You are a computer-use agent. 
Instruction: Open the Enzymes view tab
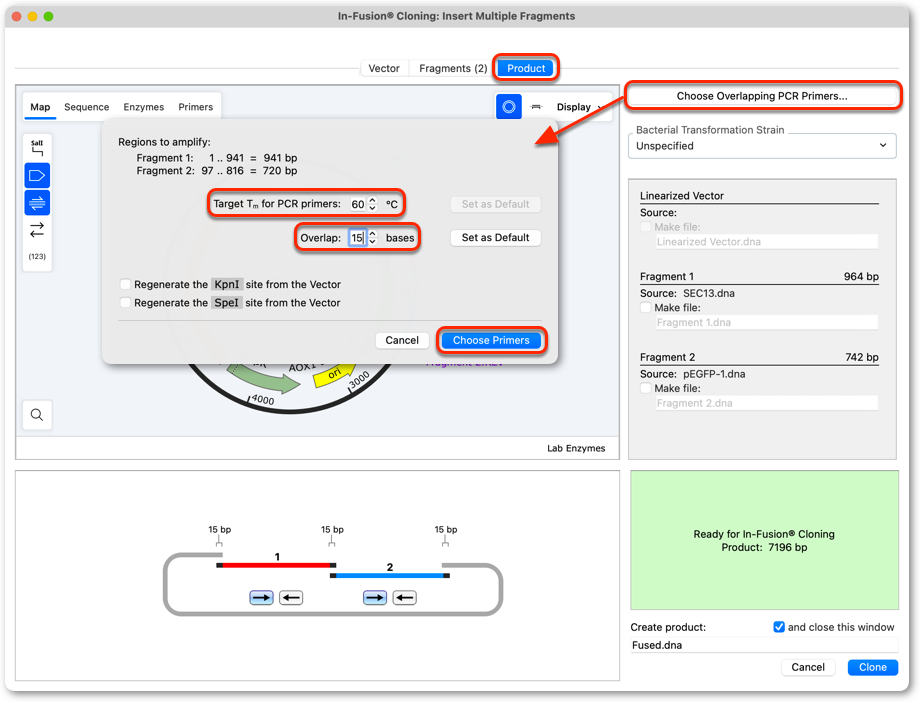click(x=143, y=107)
